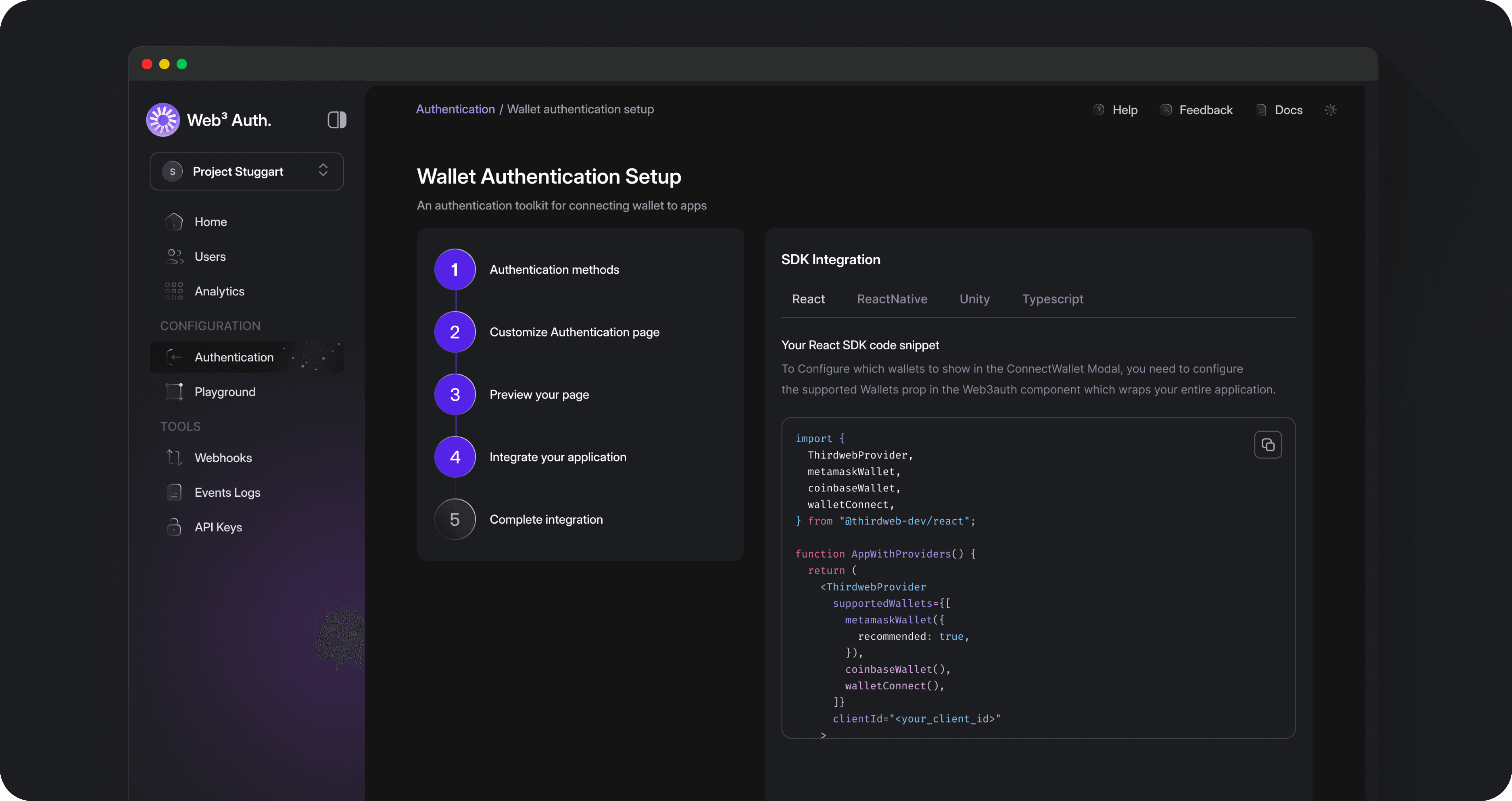Image resolution: width=1512 pixels, height=801 pixels.
Task: Open the Help link
Action: tap(1124, 110)
